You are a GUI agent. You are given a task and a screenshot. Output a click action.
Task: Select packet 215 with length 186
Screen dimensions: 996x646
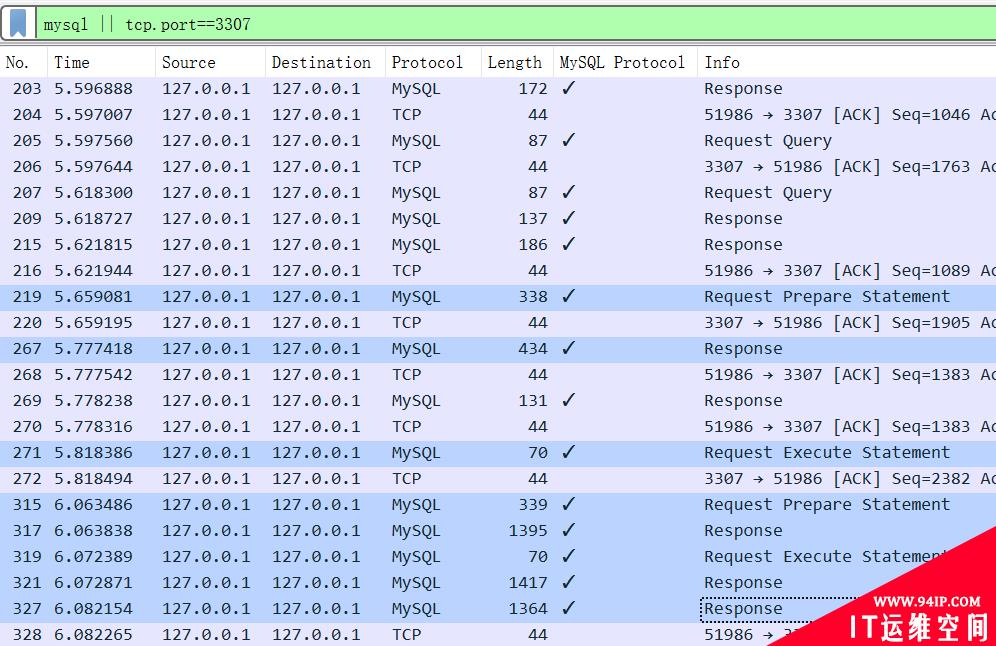point(498,245)
